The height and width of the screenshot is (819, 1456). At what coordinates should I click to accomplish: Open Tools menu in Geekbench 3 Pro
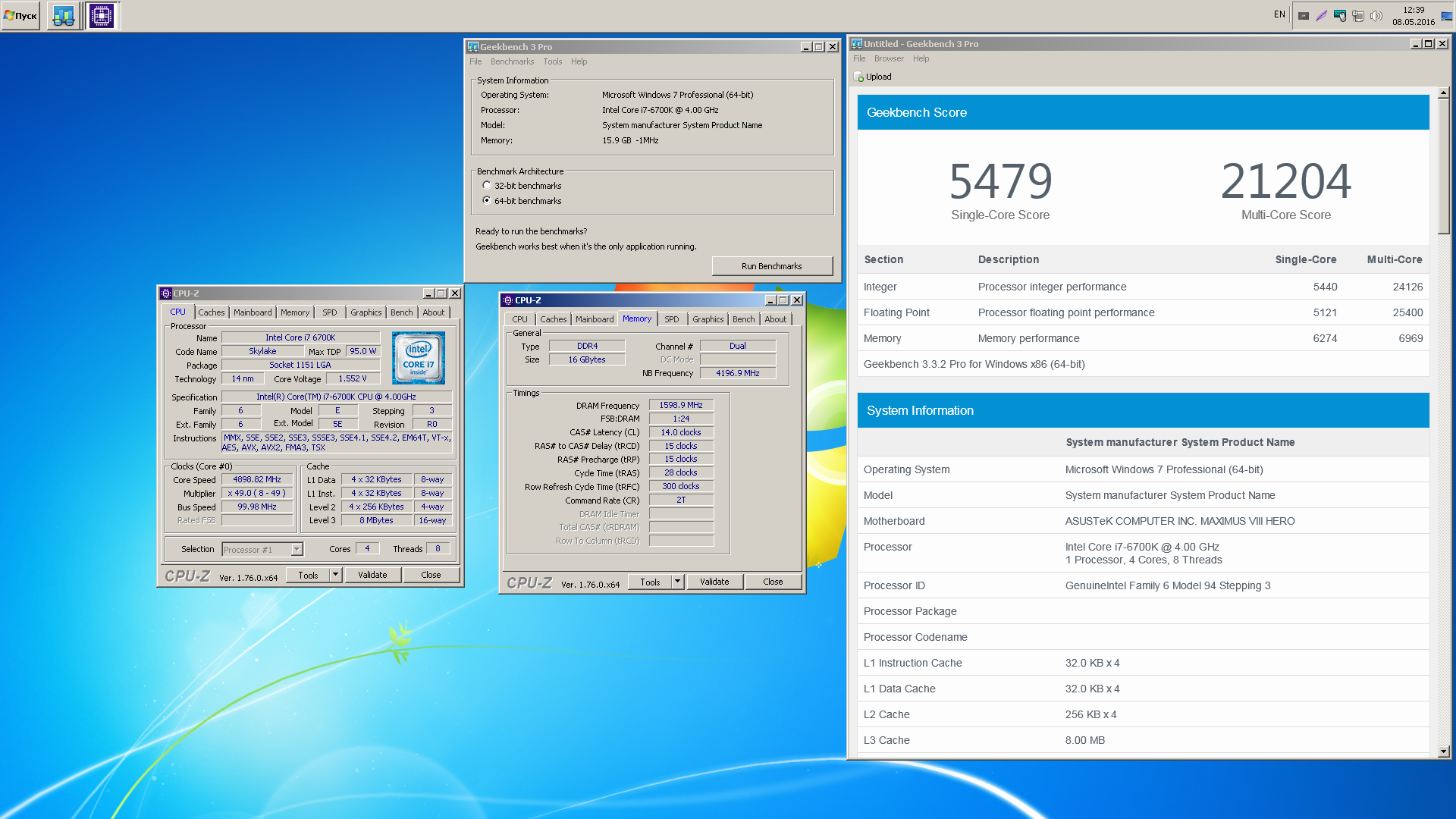pyautogui.click(x=553, y=61)
